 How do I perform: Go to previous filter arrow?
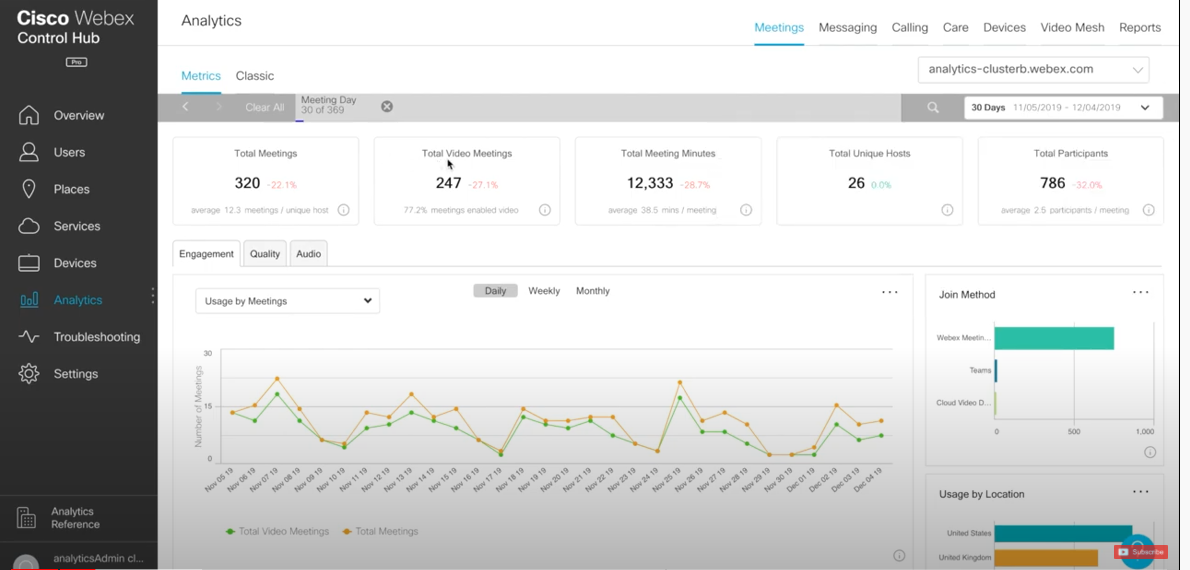(185, 107)
